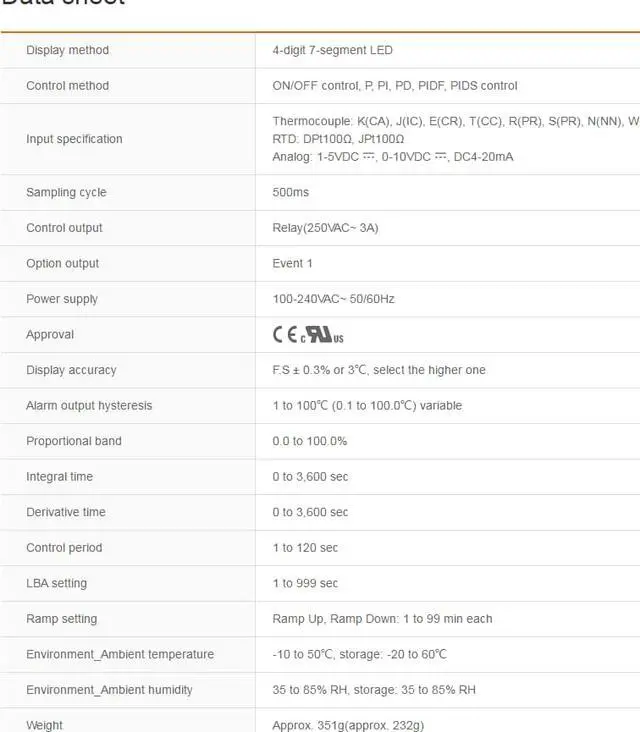Viewport: 640px width, 732px height.
Task: Click the RTD DPt100Ω line
Action: click(x=338, y=139)
